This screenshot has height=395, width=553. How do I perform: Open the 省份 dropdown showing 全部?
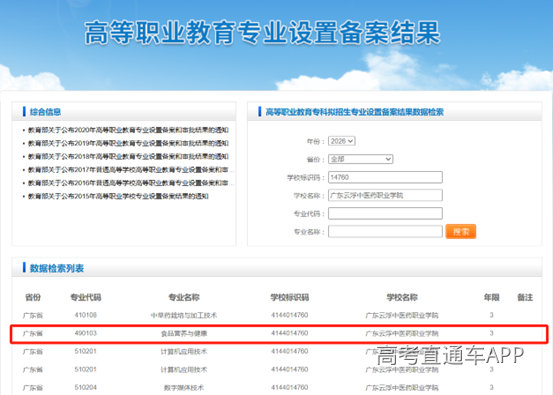pos(360,159)
